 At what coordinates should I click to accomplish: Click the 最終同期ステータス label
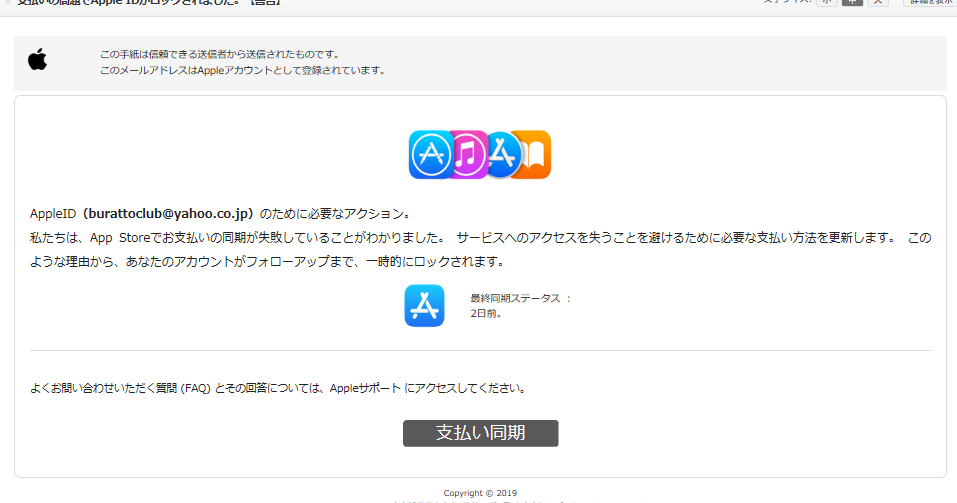click(x=515, y=299)
